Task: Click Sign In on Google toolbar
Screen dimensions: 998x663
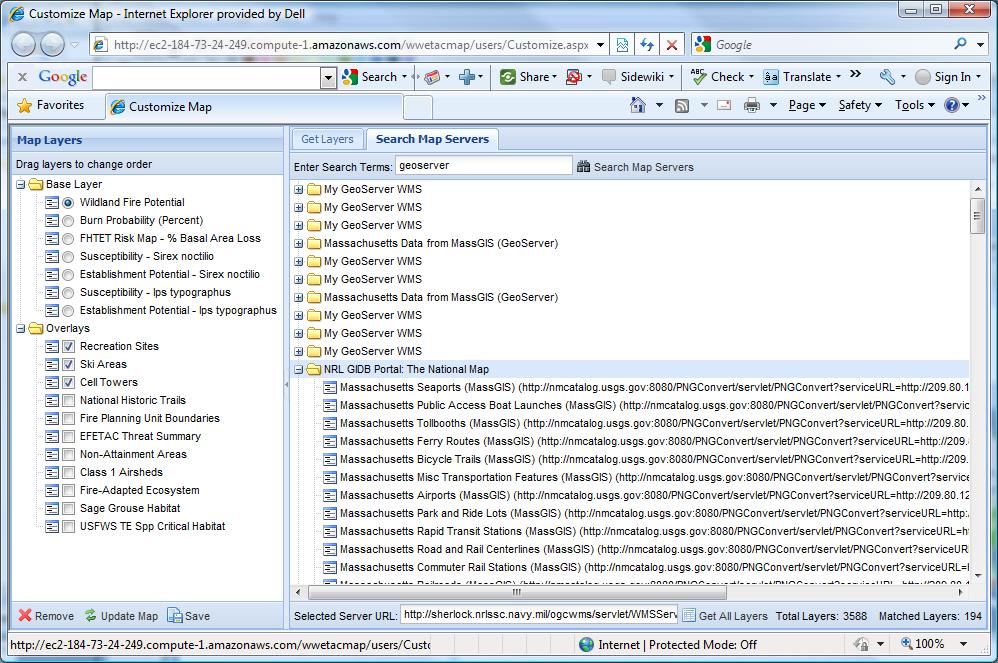Action: 948,77
